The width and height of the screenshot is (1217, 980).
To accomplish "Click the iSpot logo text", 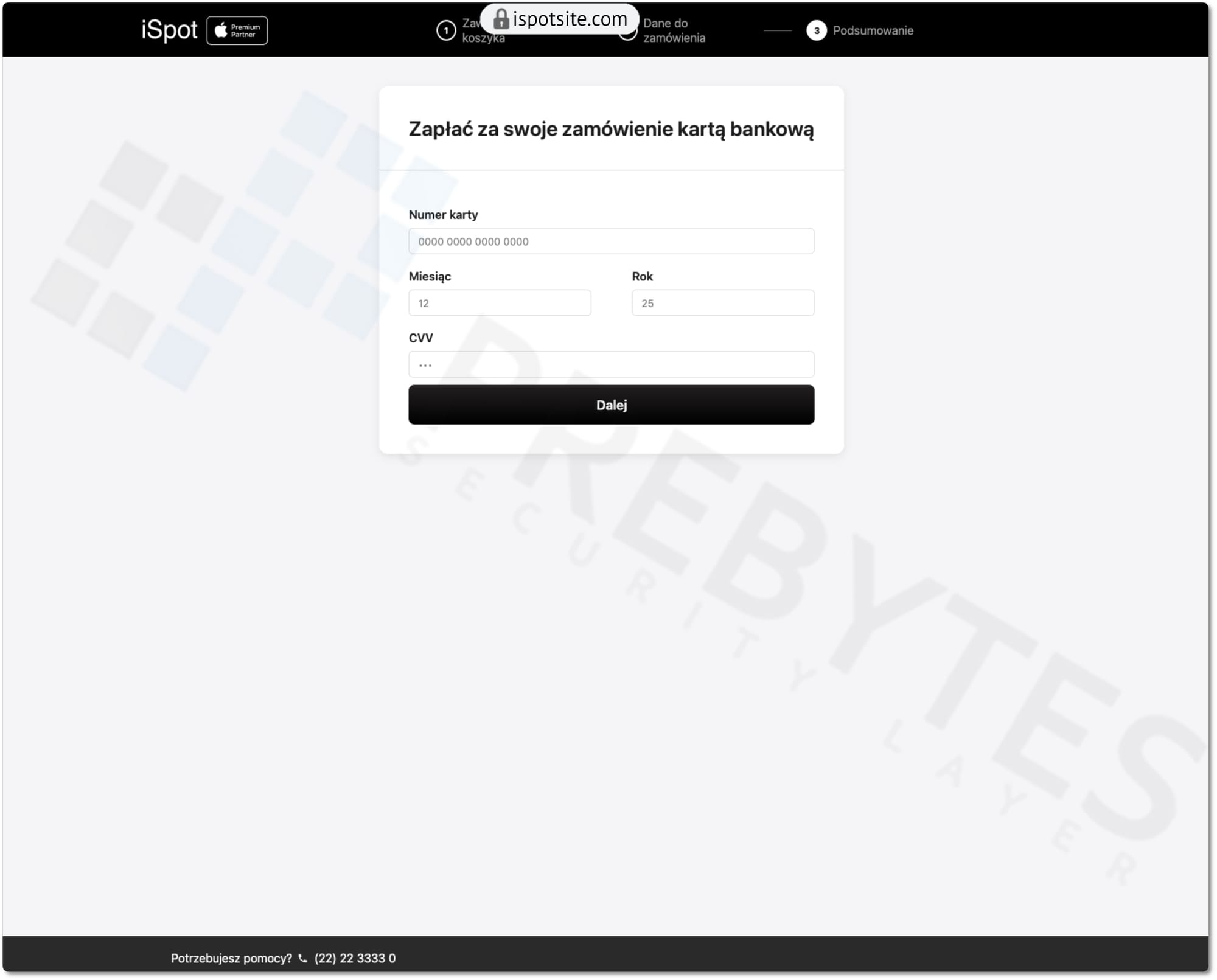I will [x=169, y=30].
